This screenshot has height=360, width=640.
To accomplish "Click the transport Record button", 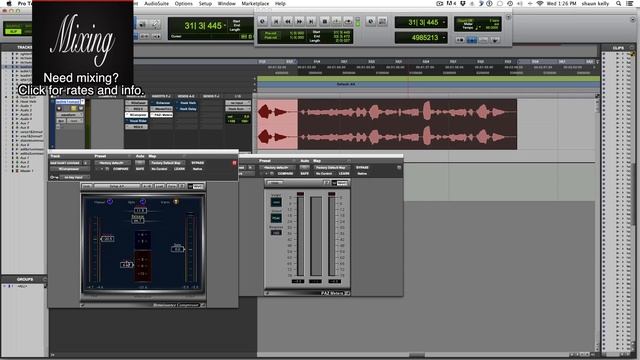I will 348,21.
